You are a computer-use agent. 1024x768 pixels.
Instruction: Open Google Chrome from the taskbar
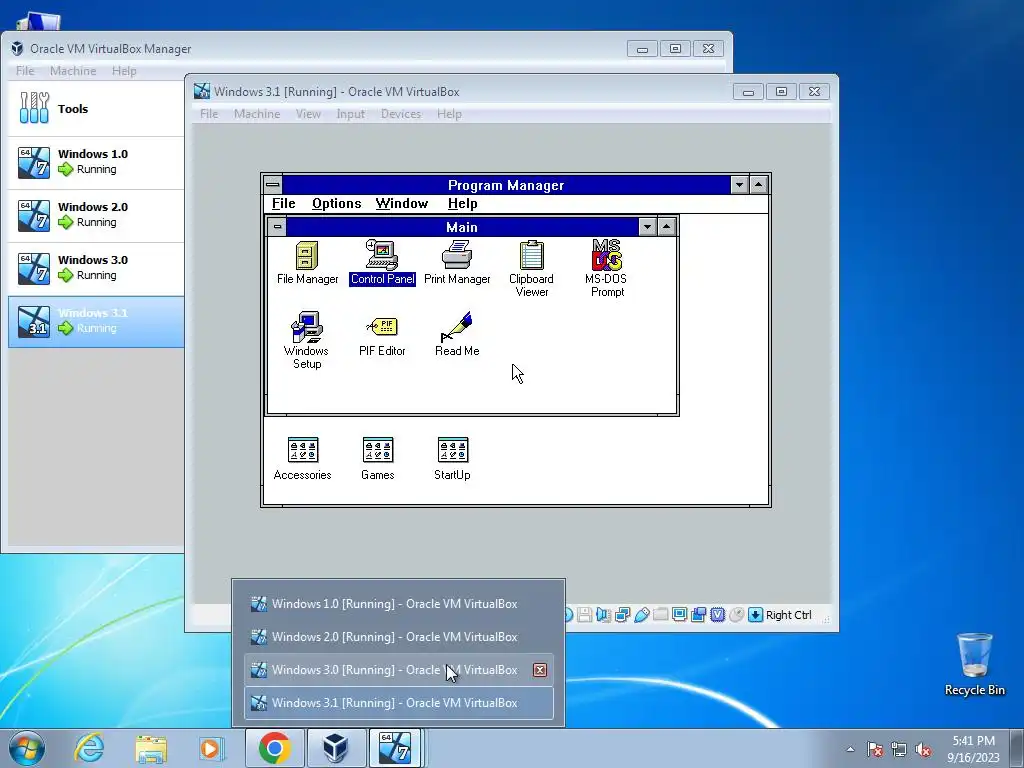274,748
